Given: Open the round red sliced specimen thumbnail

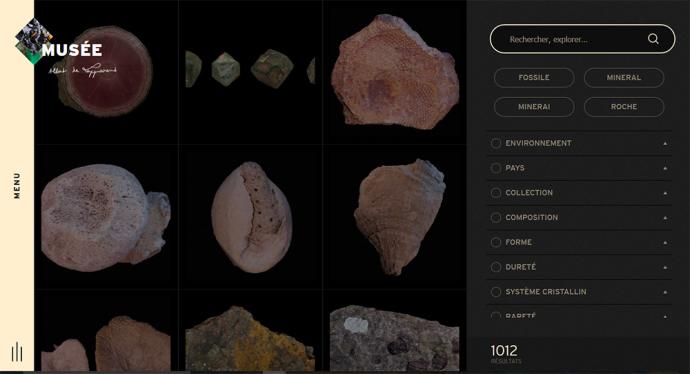Looking at the screenshot, I should click(x=106, y=71).
